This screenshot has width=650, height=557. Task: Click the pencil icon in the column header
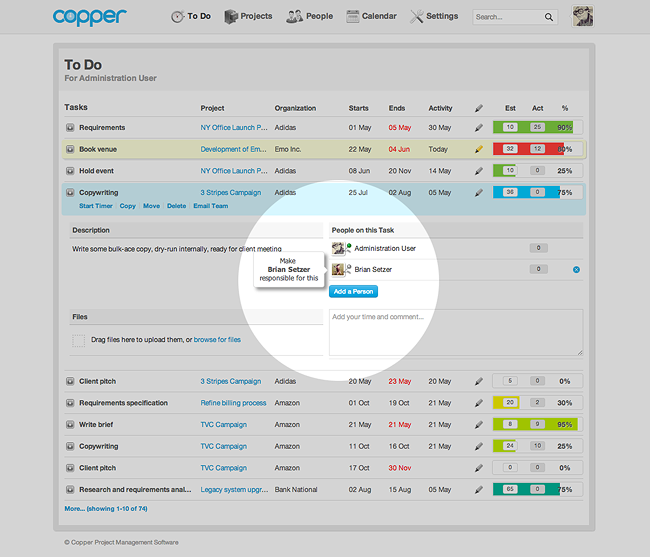(x=479, y=108)
